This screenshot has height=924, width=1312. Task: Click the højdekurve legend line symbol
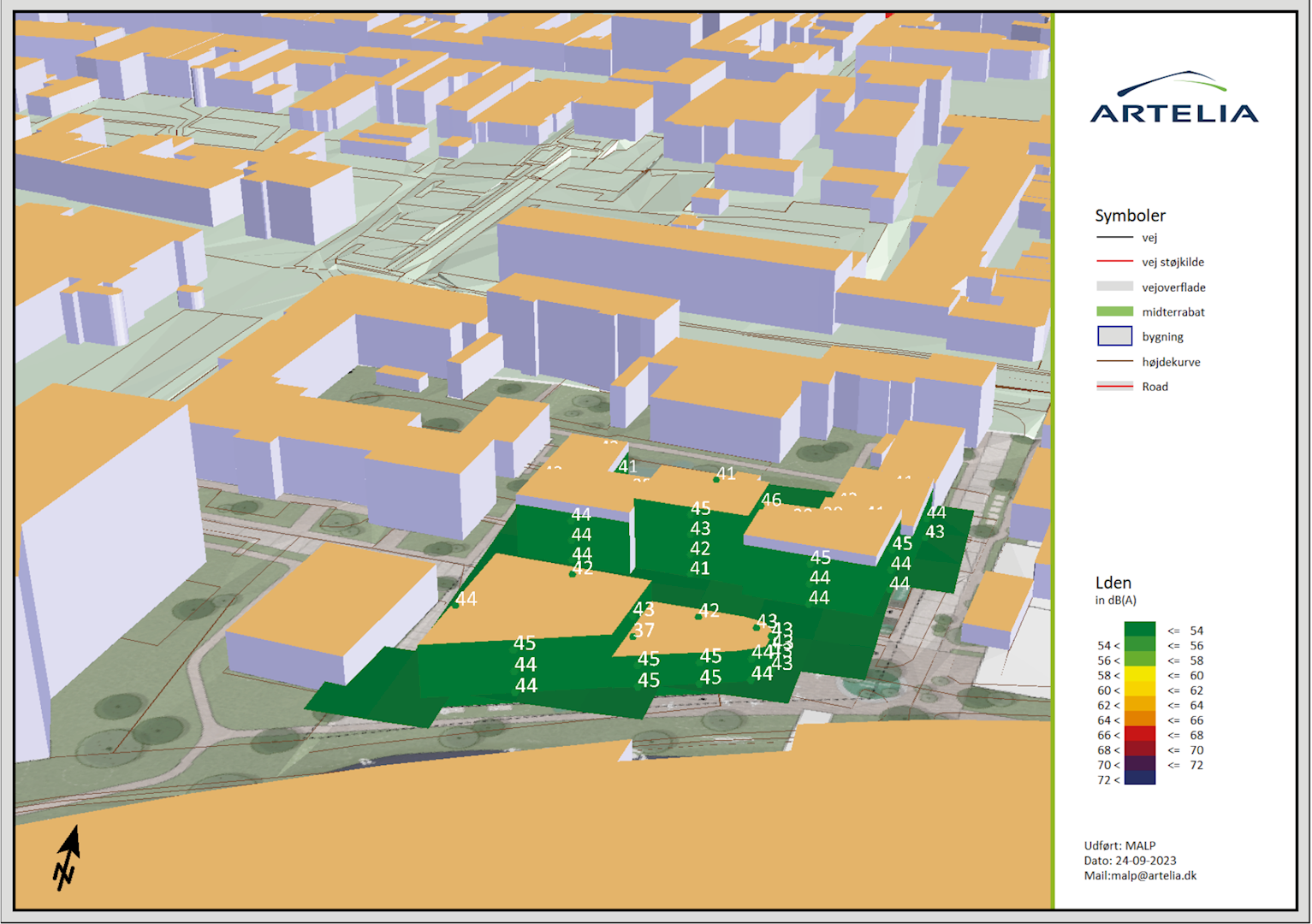[x=1114, y=362]
